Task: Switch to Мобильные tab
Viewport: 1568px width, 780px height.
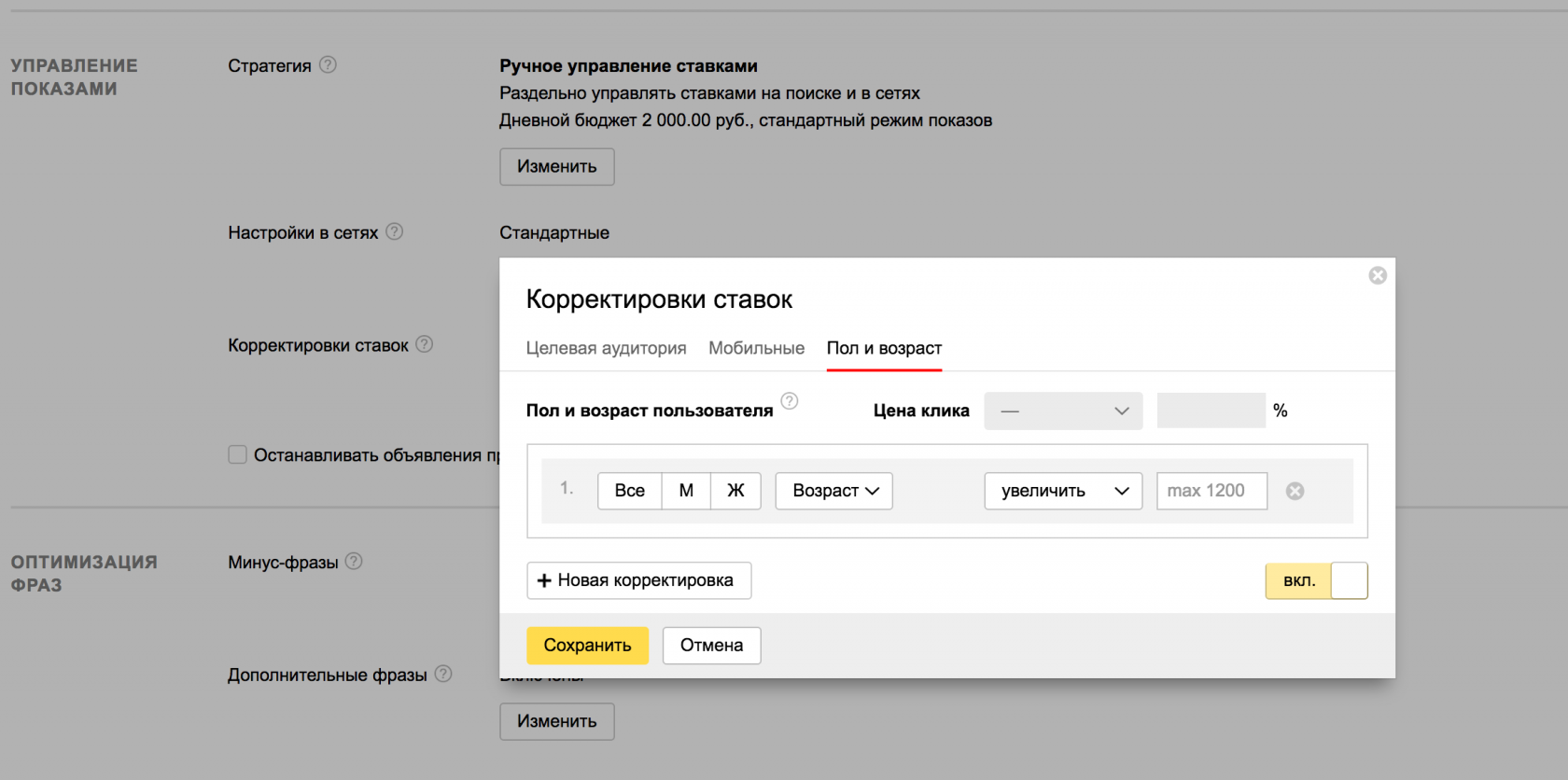Action: pyautogui.click(x=756, y=348)
